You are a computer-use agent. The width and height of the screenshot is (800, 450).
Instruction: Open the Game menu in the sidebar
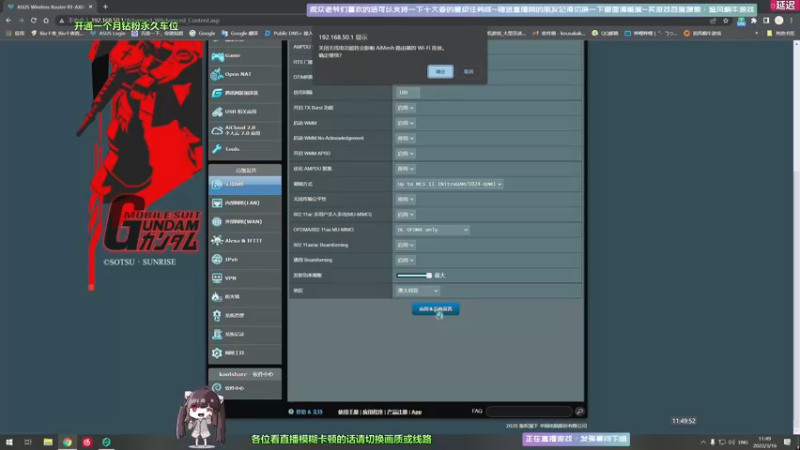click(245, 55)
